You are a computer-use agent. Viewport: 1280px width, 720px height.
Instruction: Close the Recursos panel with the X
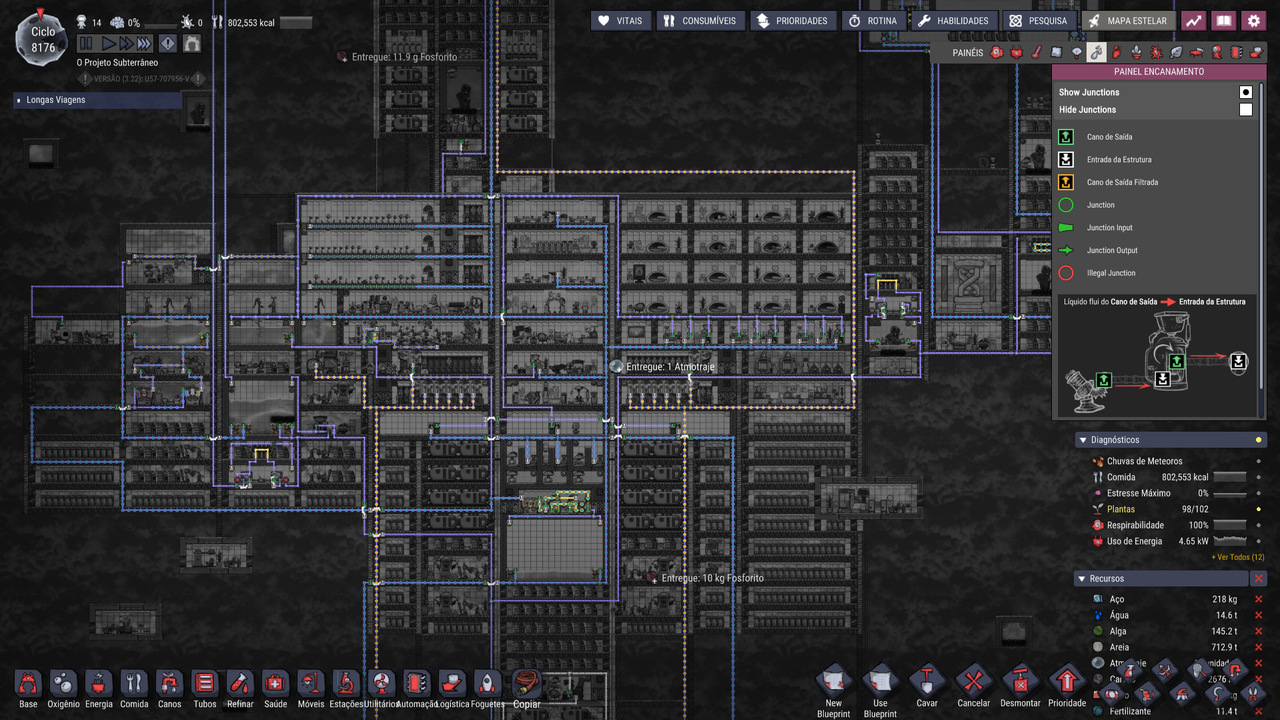[x=1259, y=579]
